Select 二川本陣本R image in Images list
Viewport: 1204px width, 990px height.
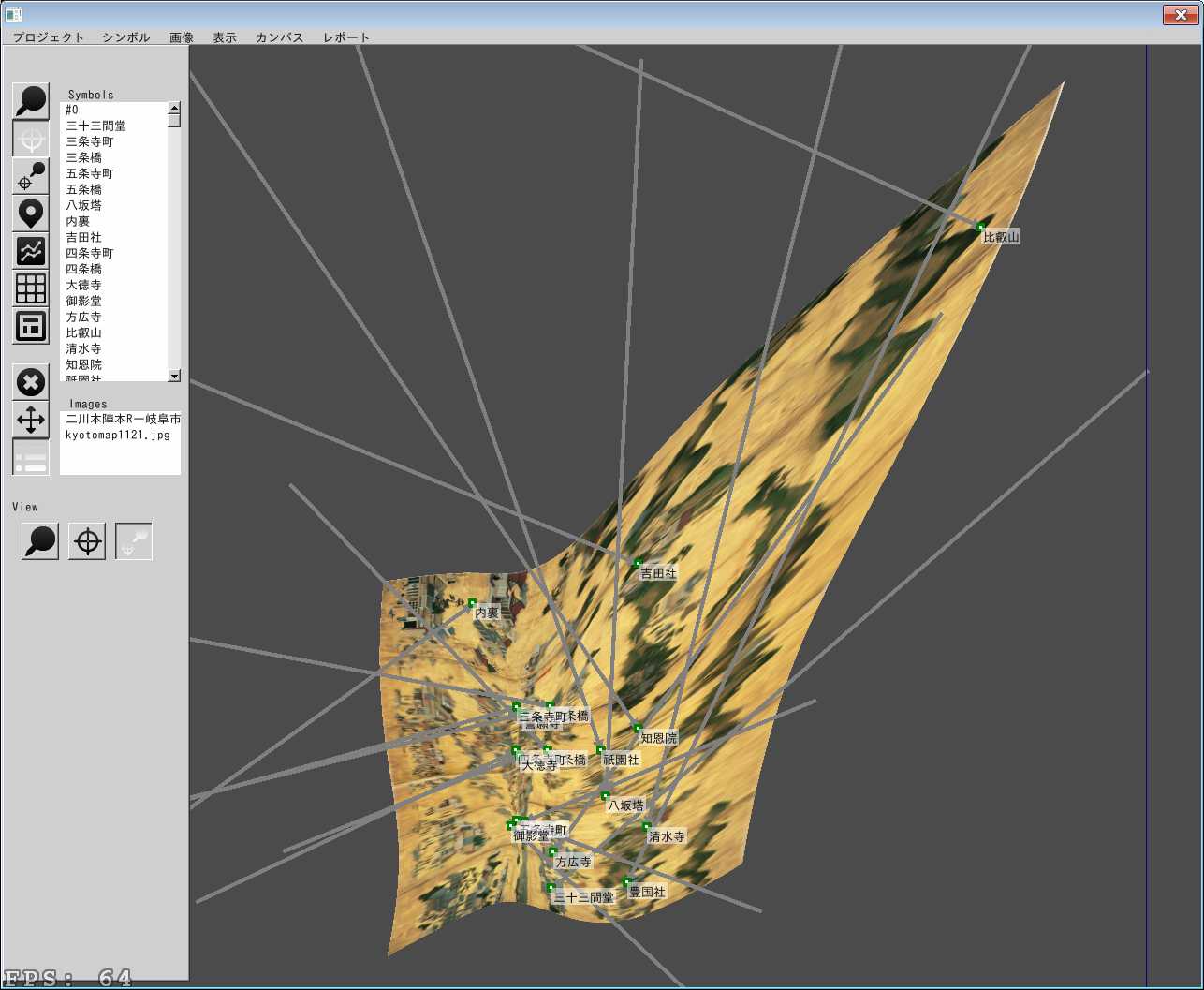[x=121, y=419]
